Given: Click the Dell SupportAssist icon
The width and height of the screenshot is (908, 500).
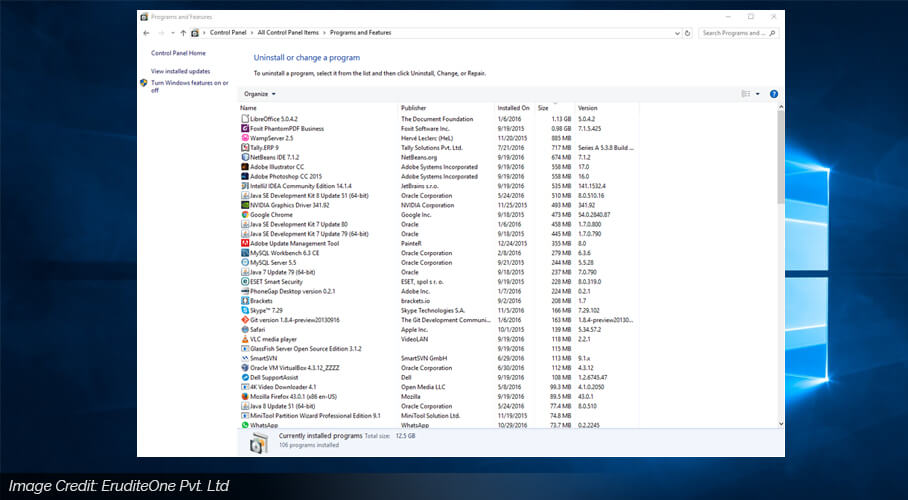Looking at the screenshot, I should [245, 377].
